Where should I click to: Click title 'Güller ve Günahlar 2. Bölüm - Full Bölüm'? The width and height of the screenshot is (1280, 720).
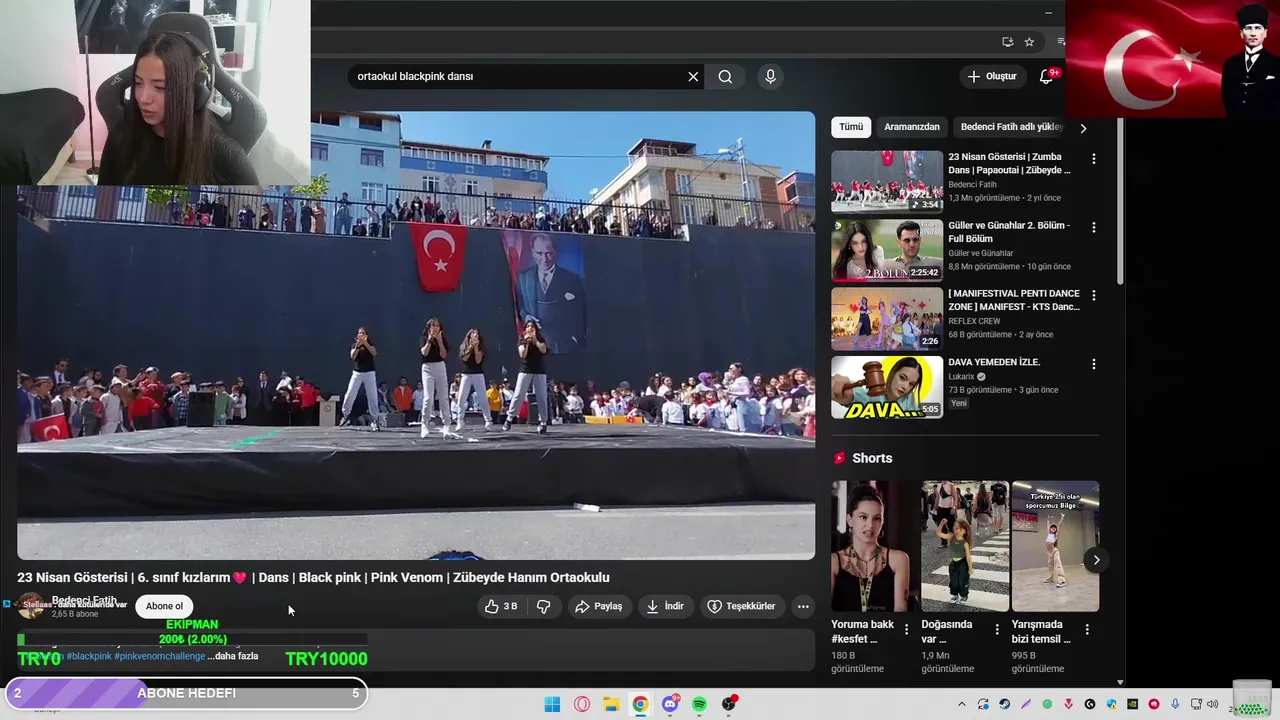pos(1009,232)
